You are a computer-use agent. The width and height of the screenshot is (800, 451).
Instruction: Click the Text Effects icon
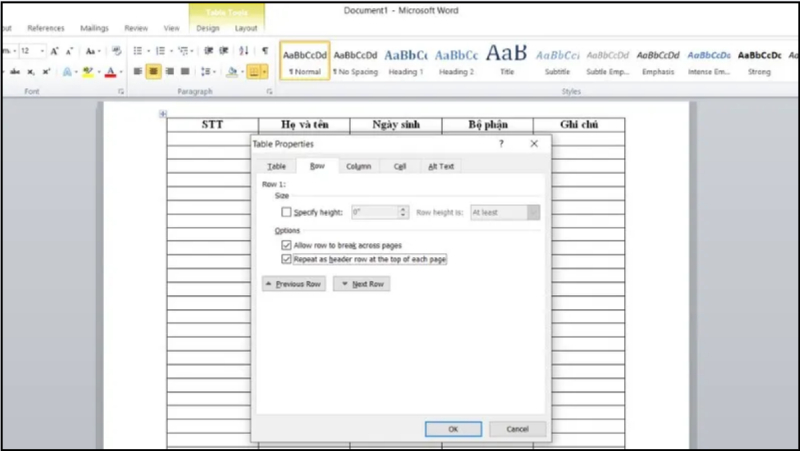tap(67, 72)
